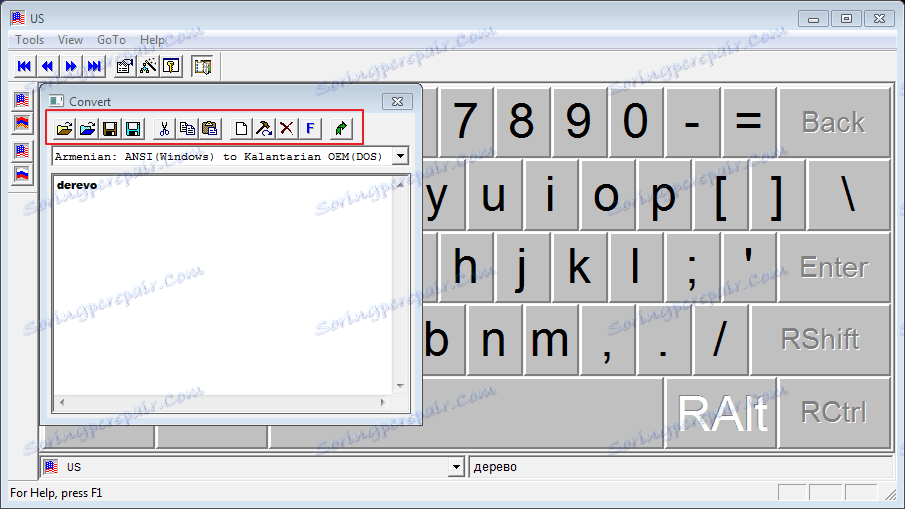
Task: Click the n key on virtual keyboard
Action: tap(493, 339)
